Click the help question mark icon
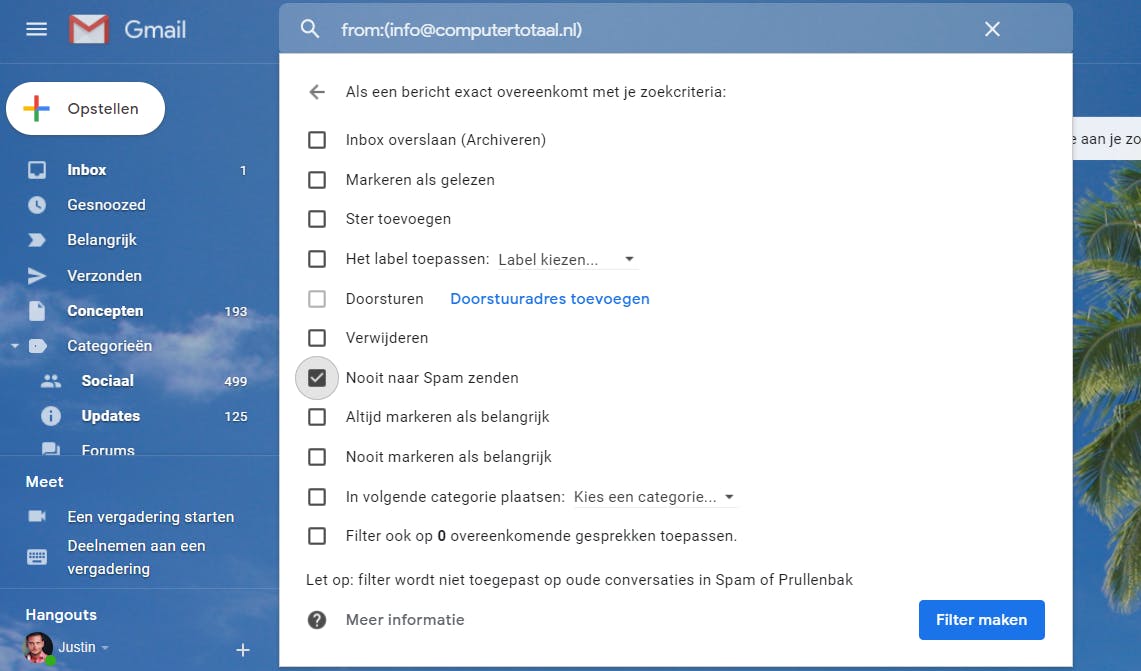The height and width of the screenshot is (671, 1141). (x=317, y=620)
